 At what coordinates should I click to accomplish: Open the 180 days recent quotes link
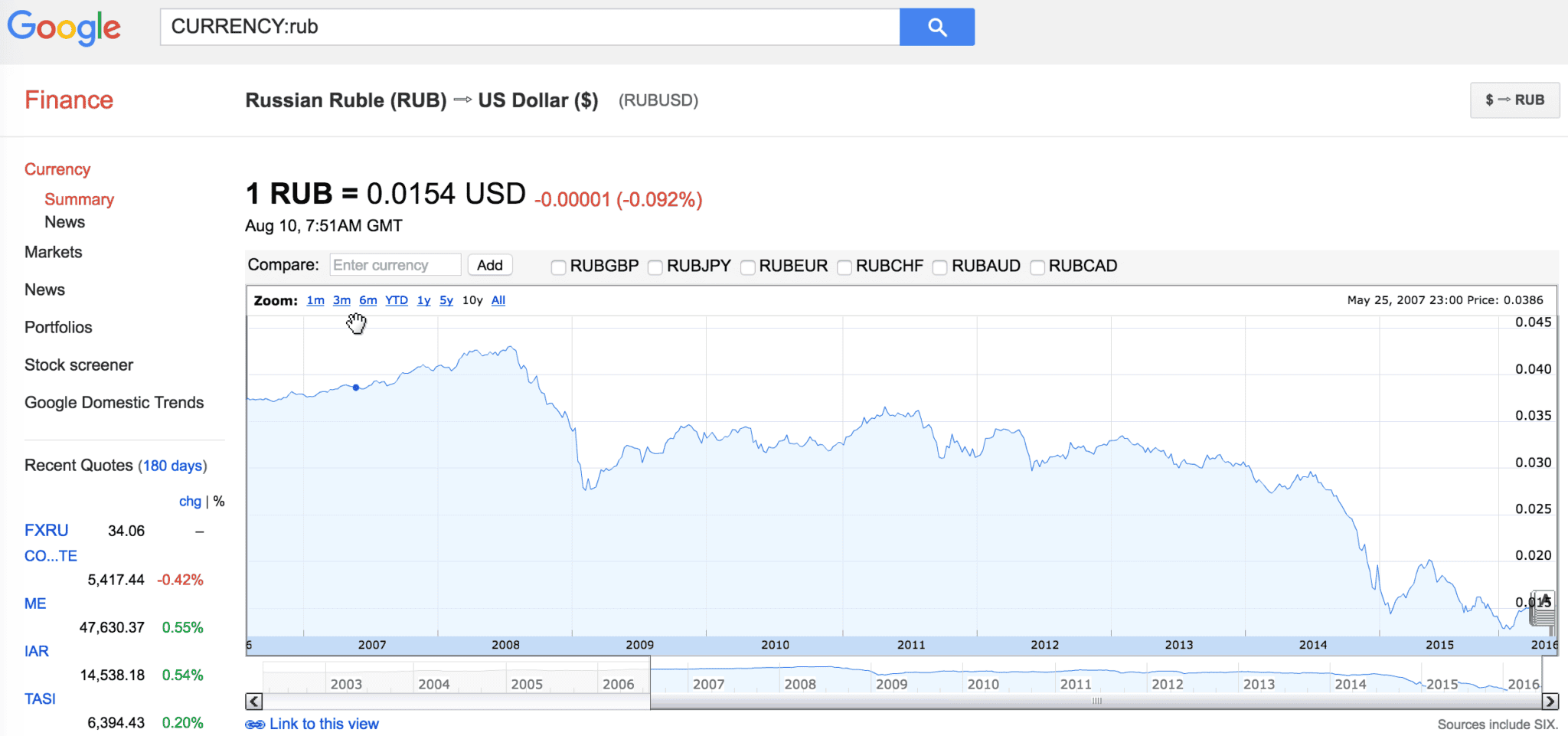[173, 466]
